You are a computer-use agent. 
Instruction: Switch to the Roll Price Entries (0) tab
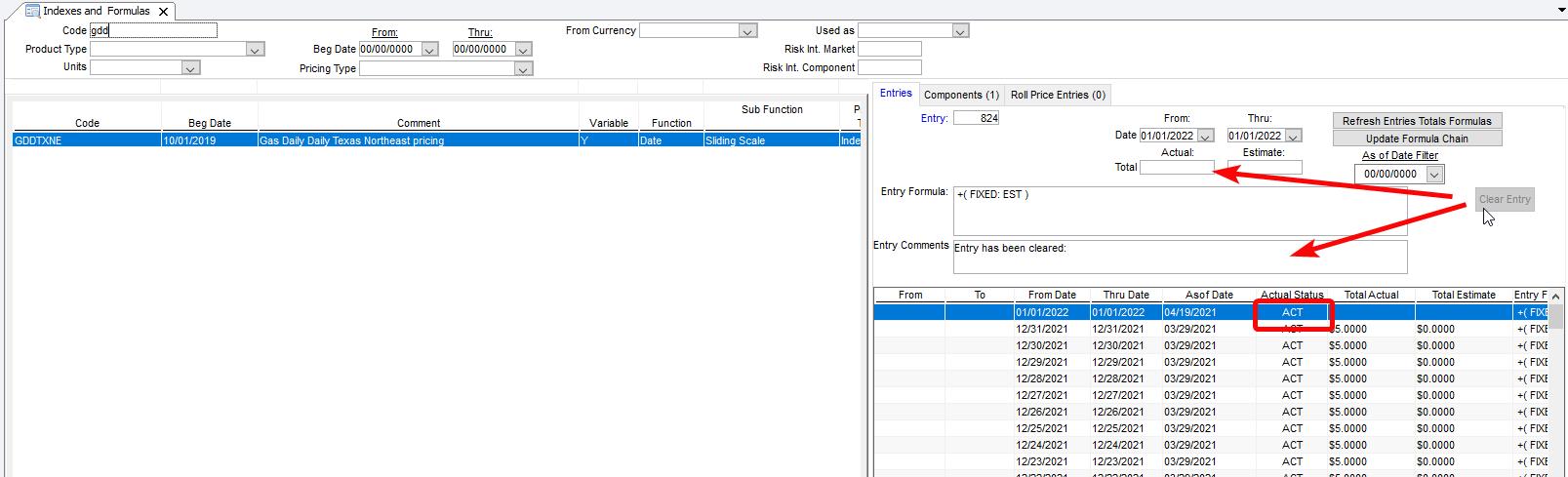tap(1058, 95)
